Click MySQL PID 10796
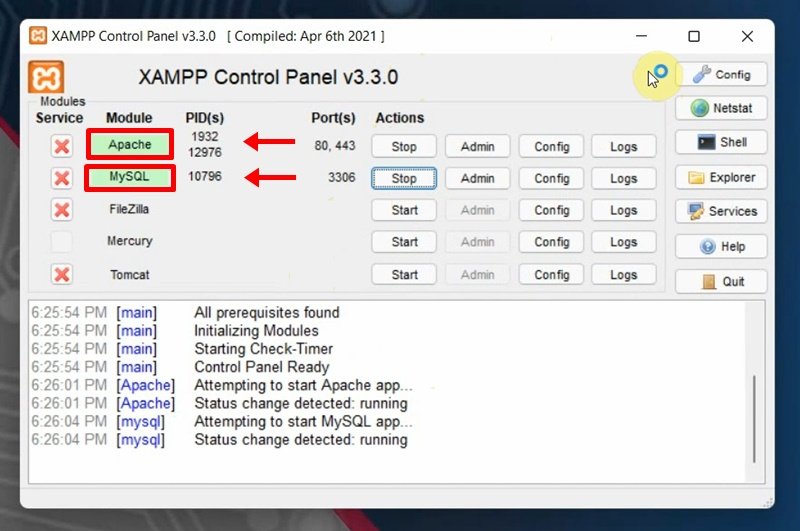The width and height of the screenshot is (800, 531). (205, 176)
